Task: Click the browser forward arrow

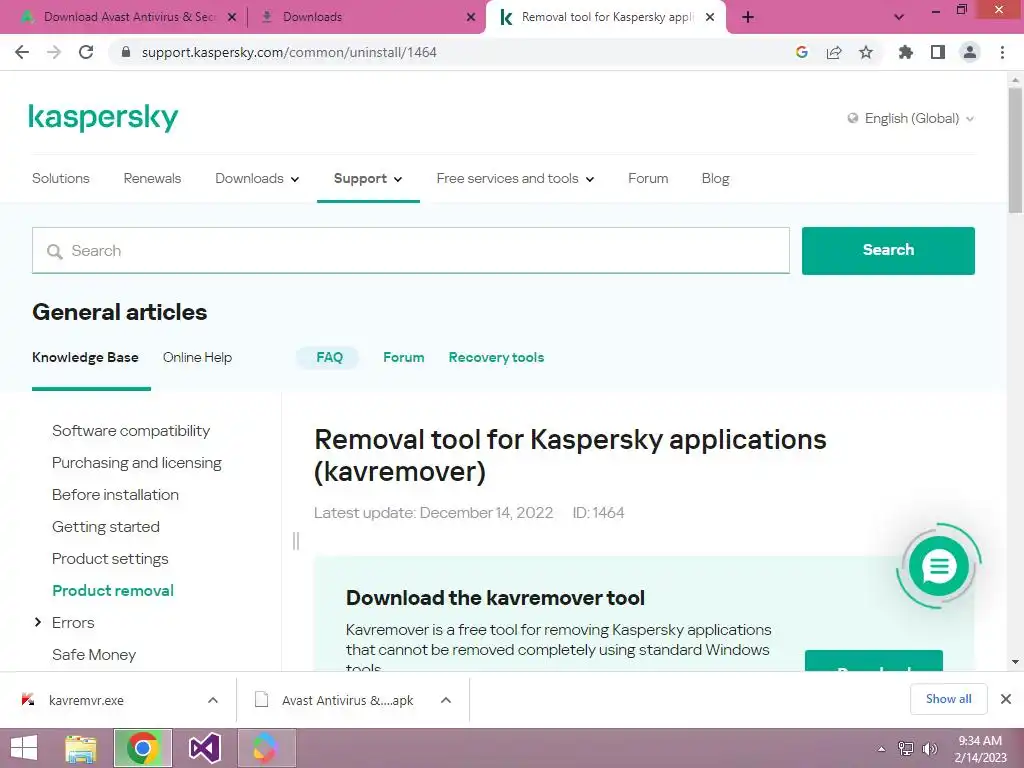Action: click(54, 52)
